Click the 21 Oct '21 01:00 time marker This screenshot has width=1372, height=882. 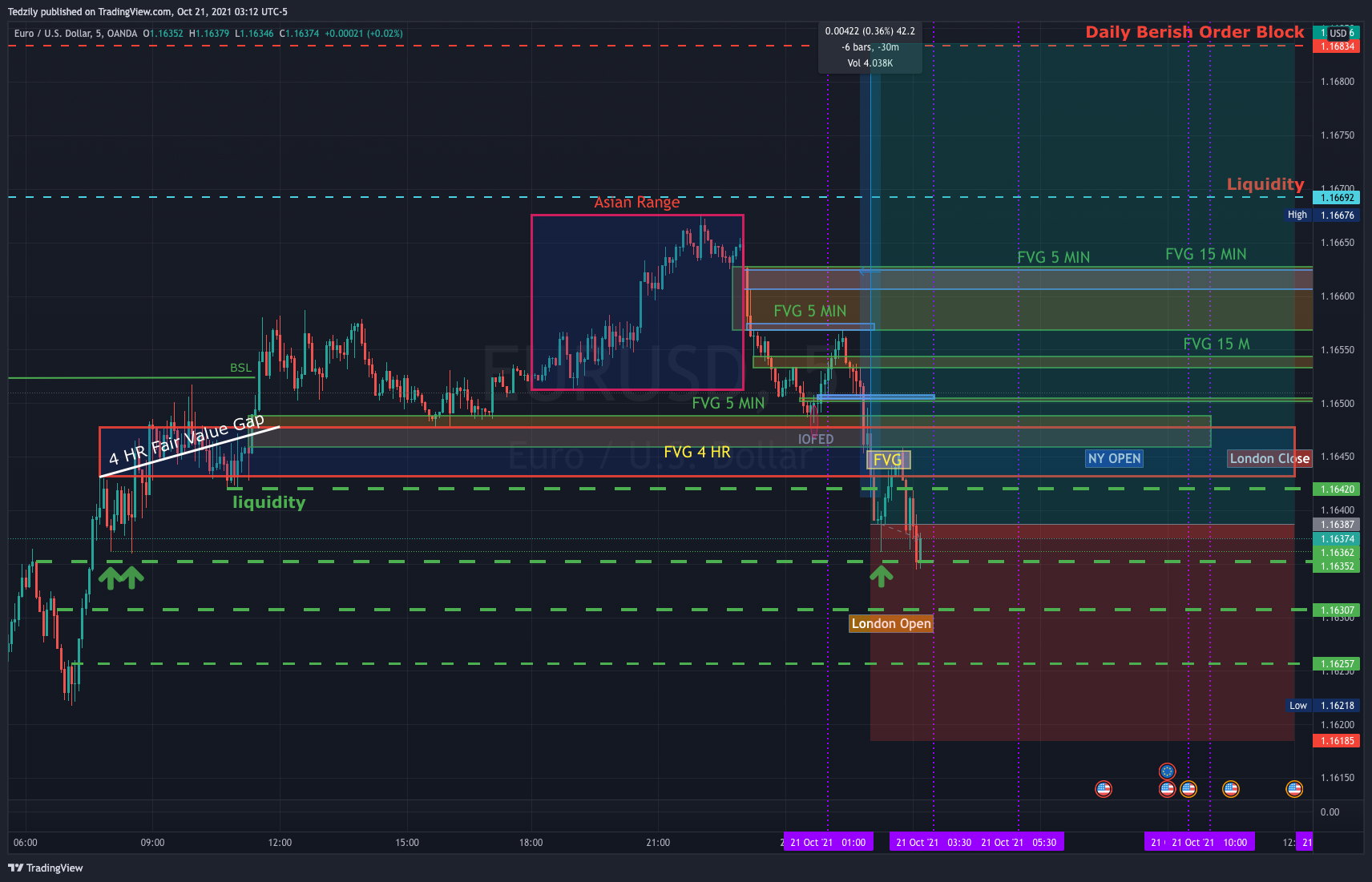(828, 842)
